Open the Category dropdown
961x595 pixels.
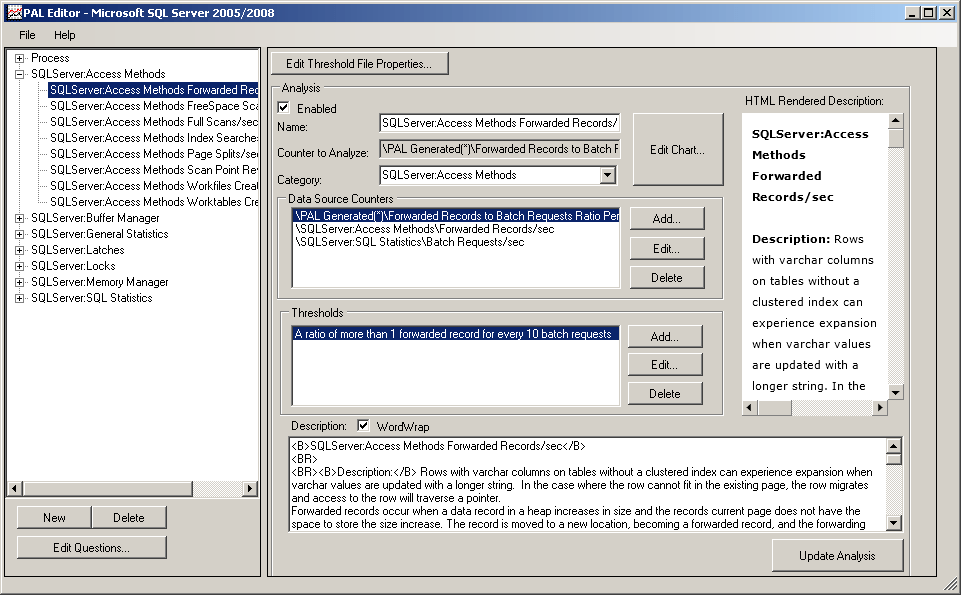[607, 175]
